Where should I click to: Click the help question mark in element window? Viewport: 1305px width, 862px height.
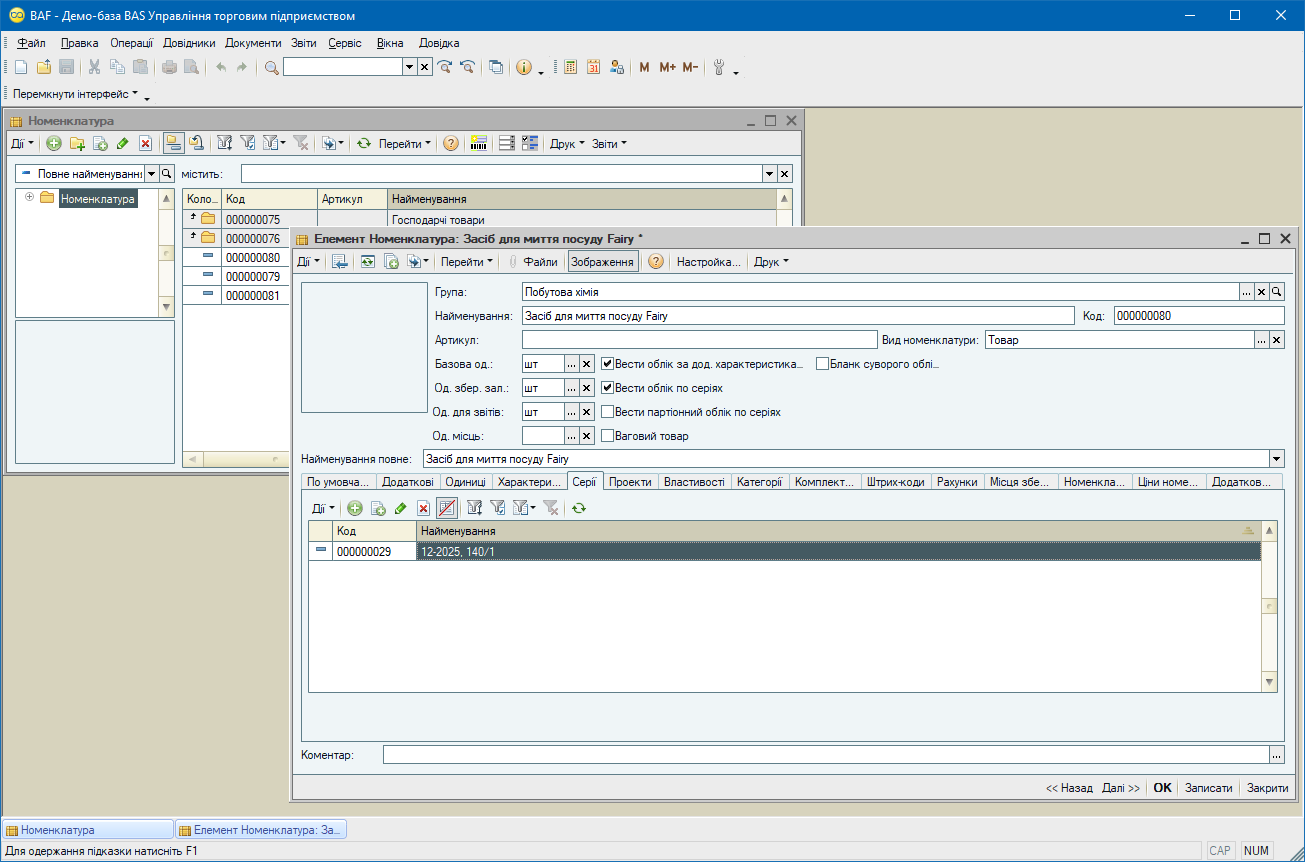[x=656, y=262]
